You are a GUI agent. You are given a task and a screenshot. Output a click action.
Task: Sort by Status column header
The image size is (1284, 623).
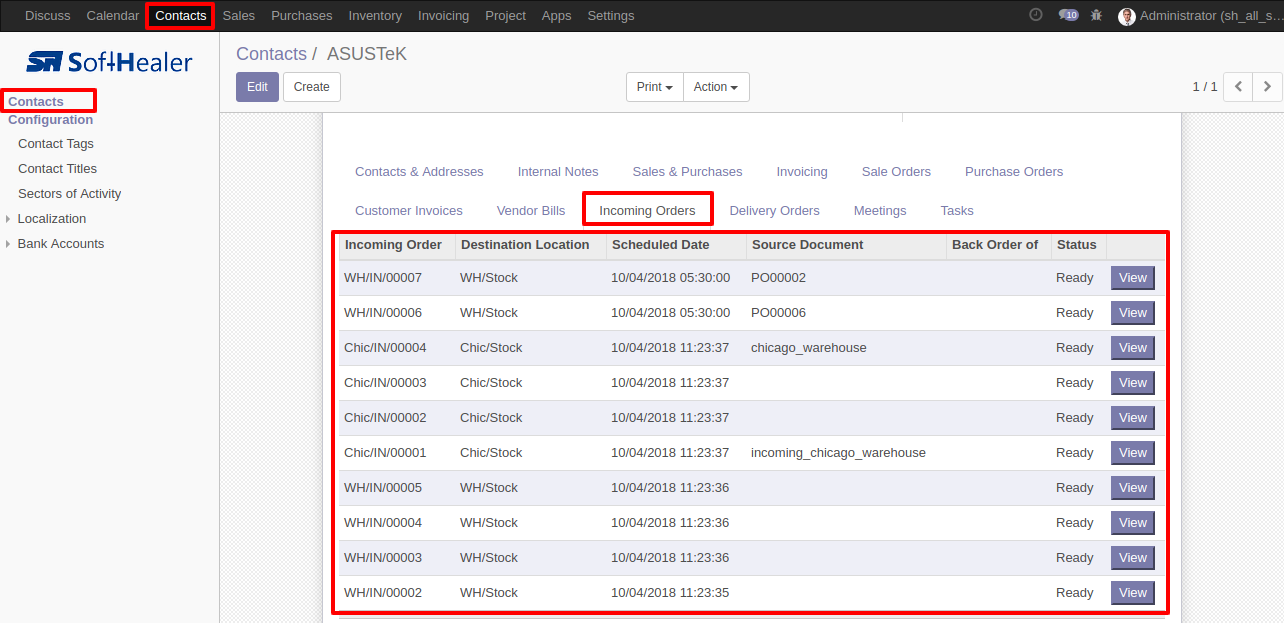[1077, 245]
